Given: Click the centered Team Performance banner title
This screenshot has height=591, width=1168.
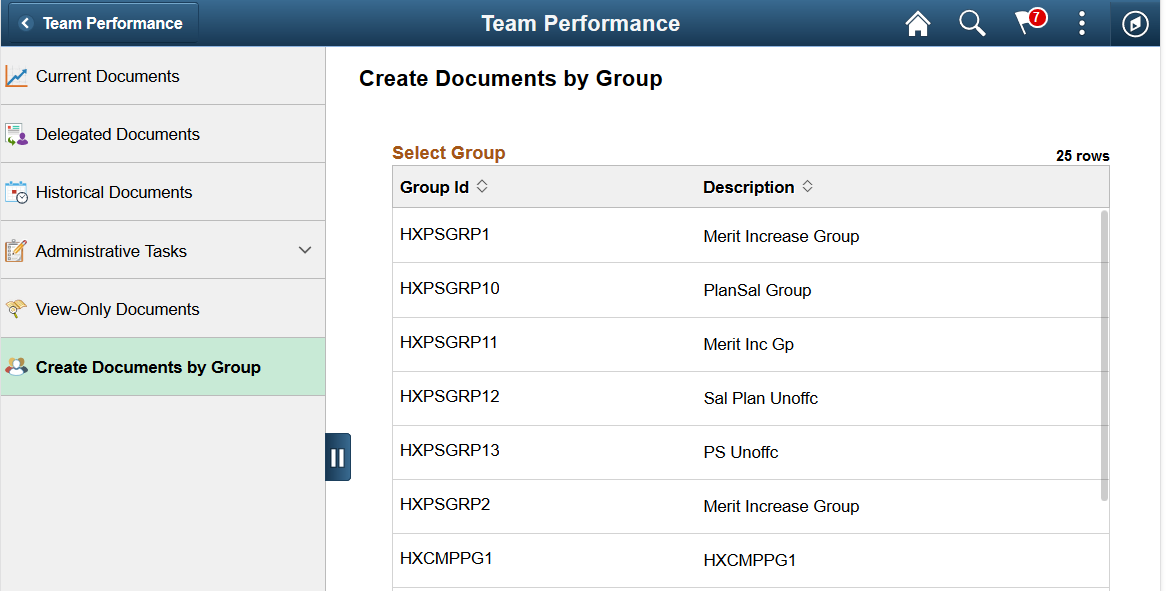Looking at the screenshot, I should (580, 23).
